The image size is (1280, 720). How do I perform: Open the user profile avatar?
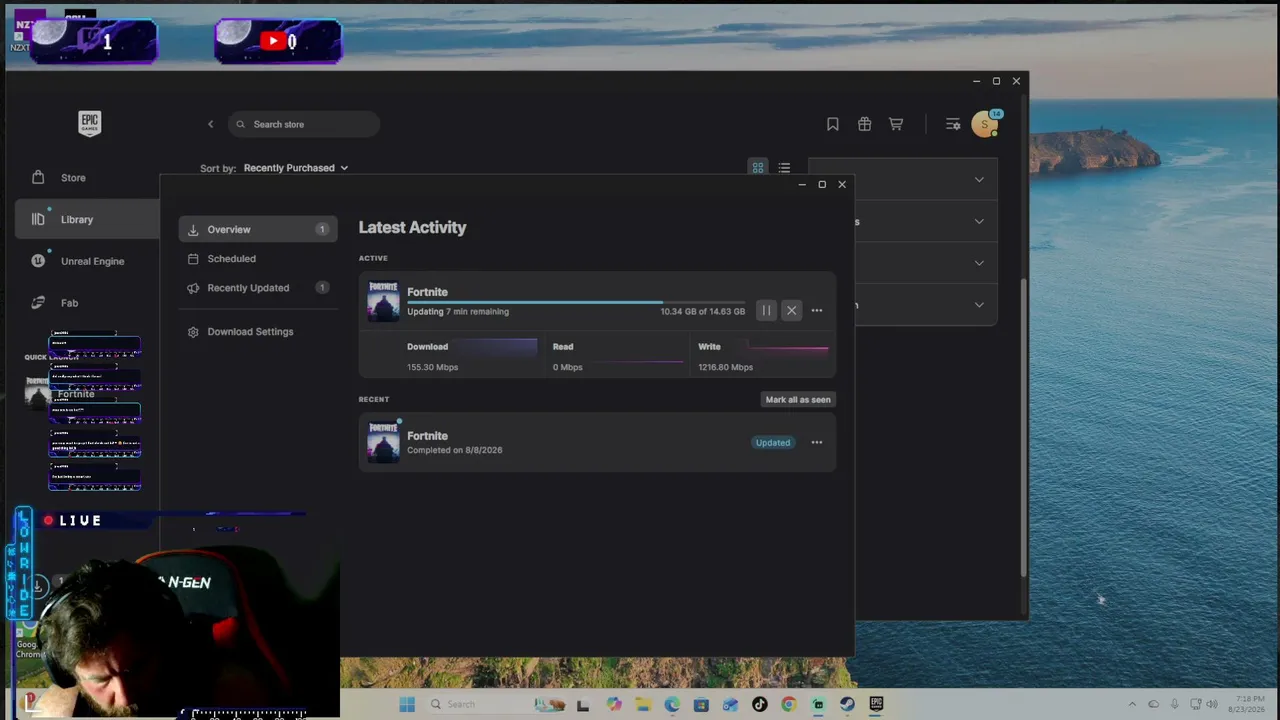pos(985,124)
